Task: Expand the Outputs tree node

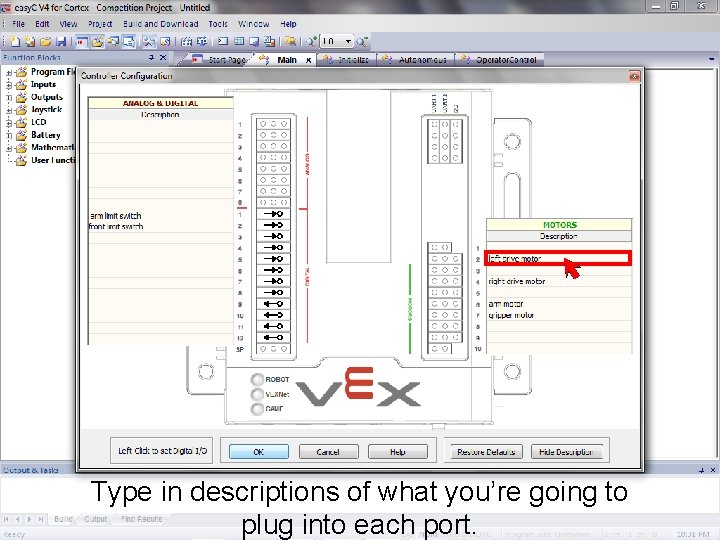Action: (9, 98)
